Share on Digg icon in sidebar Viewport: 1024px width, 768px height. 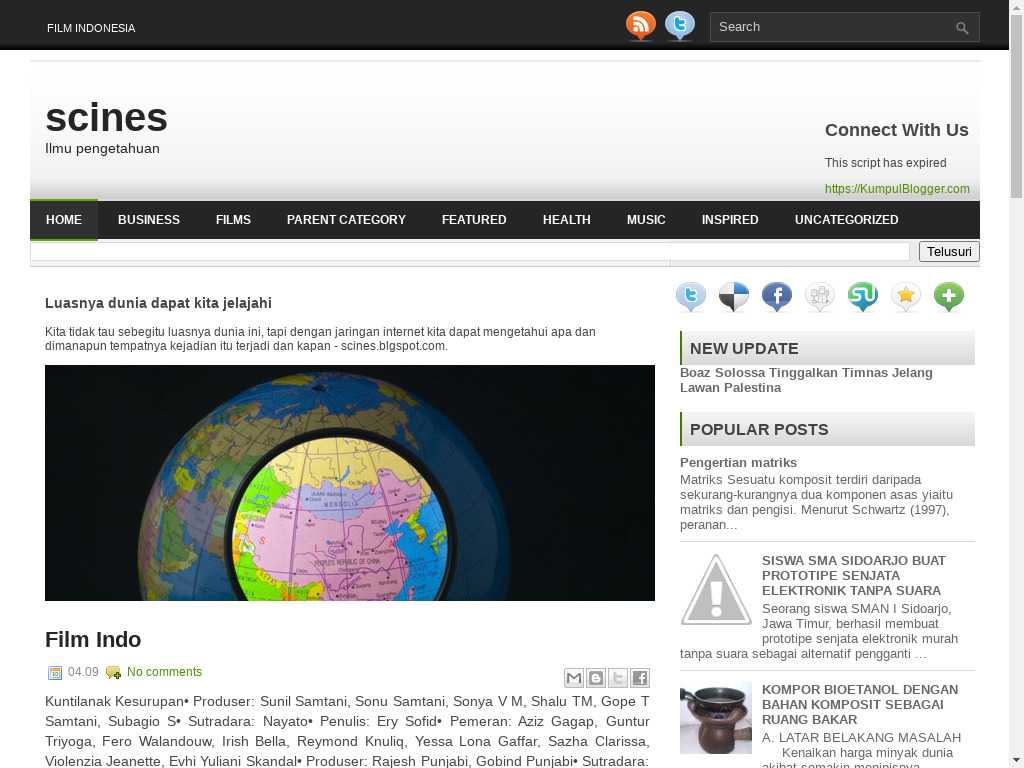[x=820, y=296]
